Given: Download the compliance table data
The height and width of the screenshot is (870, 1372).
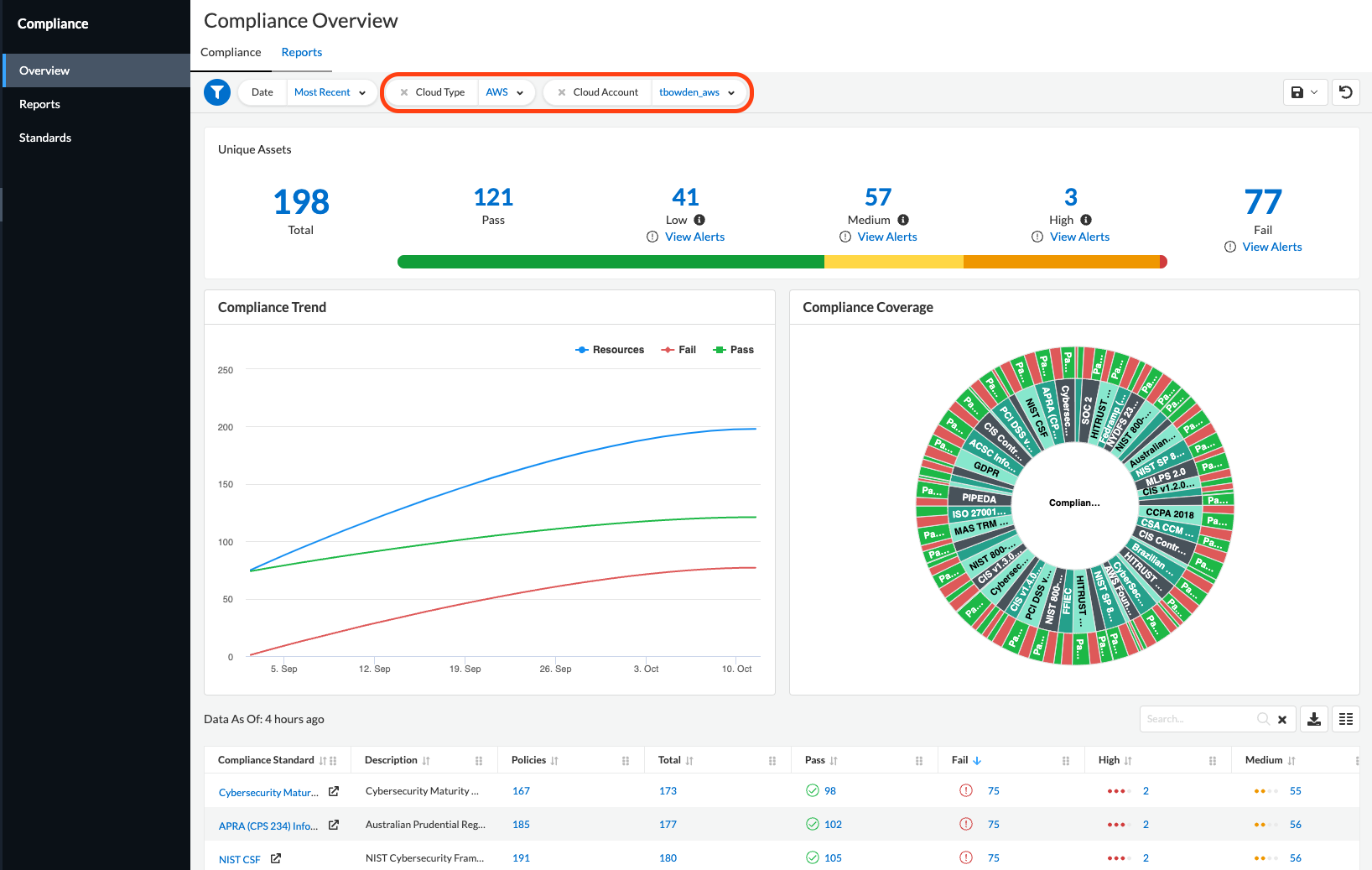Looking at the screenshot, I should (x=1314, y=719).
